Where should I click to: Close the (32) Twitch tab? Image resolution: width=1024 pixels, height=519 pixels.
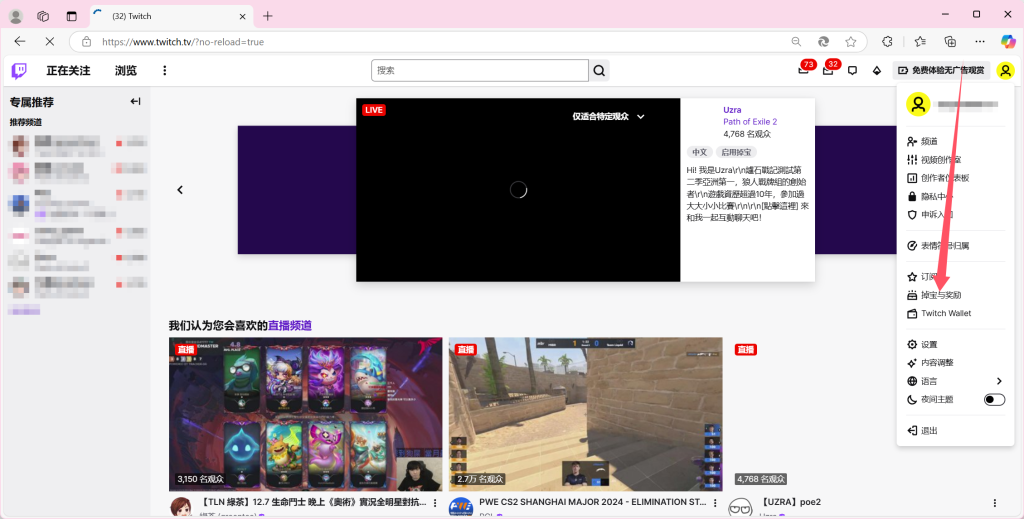[x=243, y=16]
